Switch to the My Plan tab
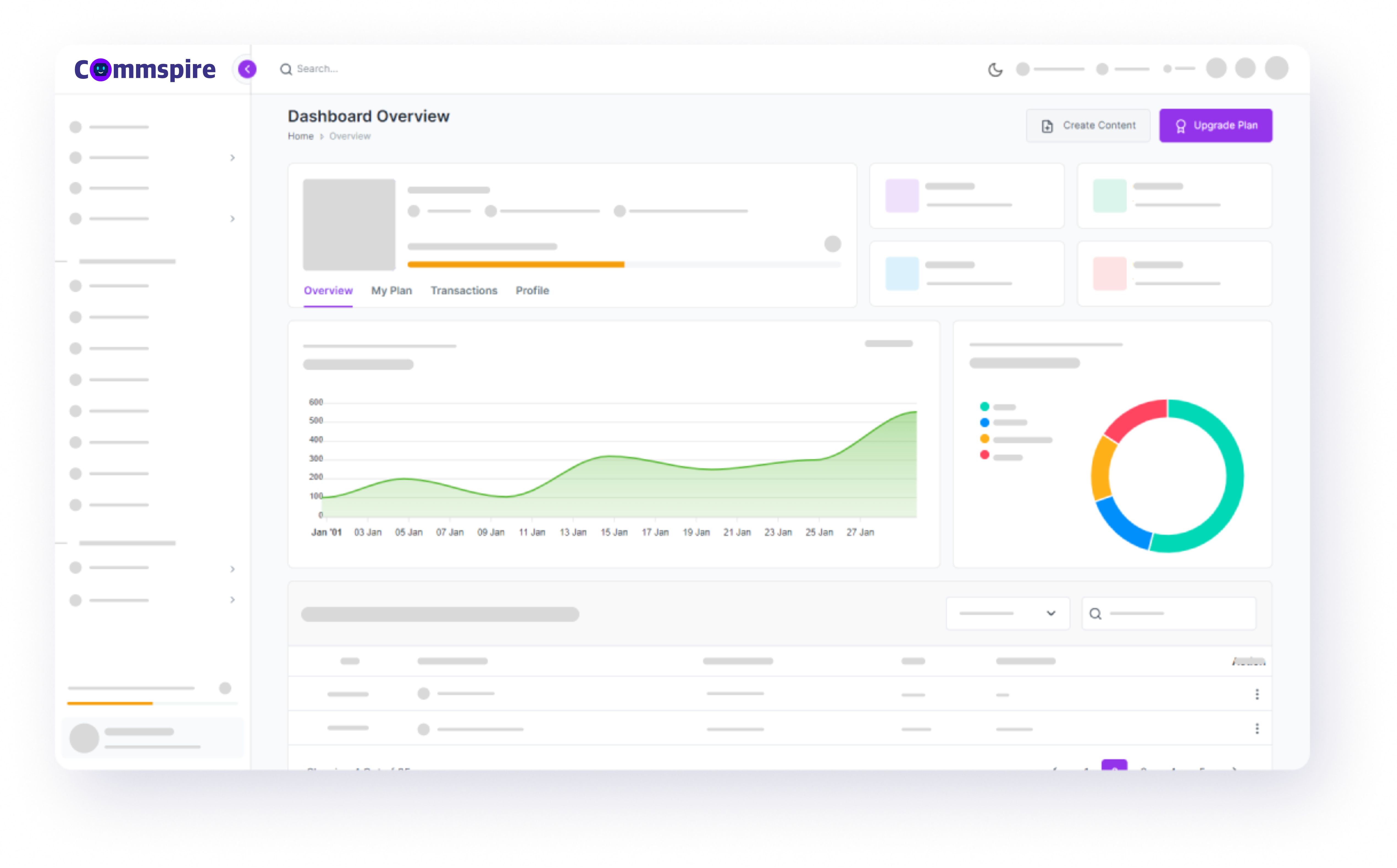Image resolution: width=1397 pixels, height=868 pixels. (391, 291)
